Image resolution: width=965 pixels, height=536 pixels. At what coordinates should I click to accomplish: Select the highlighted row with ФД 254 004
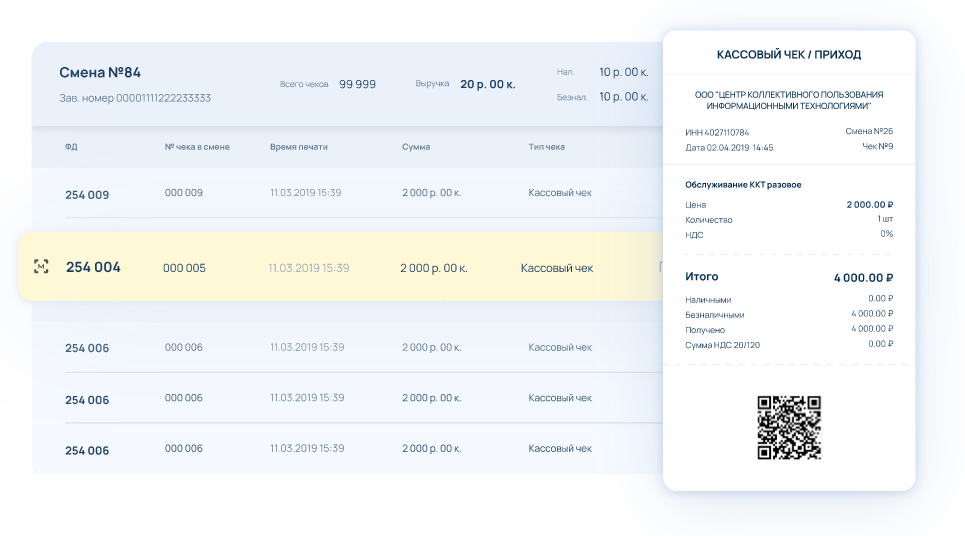[x=340, y=267]
